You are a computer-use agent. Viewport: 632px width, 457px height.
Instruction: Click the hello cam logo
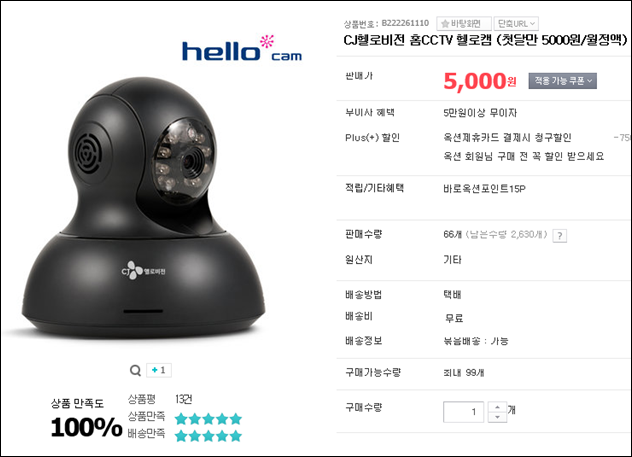tap(242, 49)
